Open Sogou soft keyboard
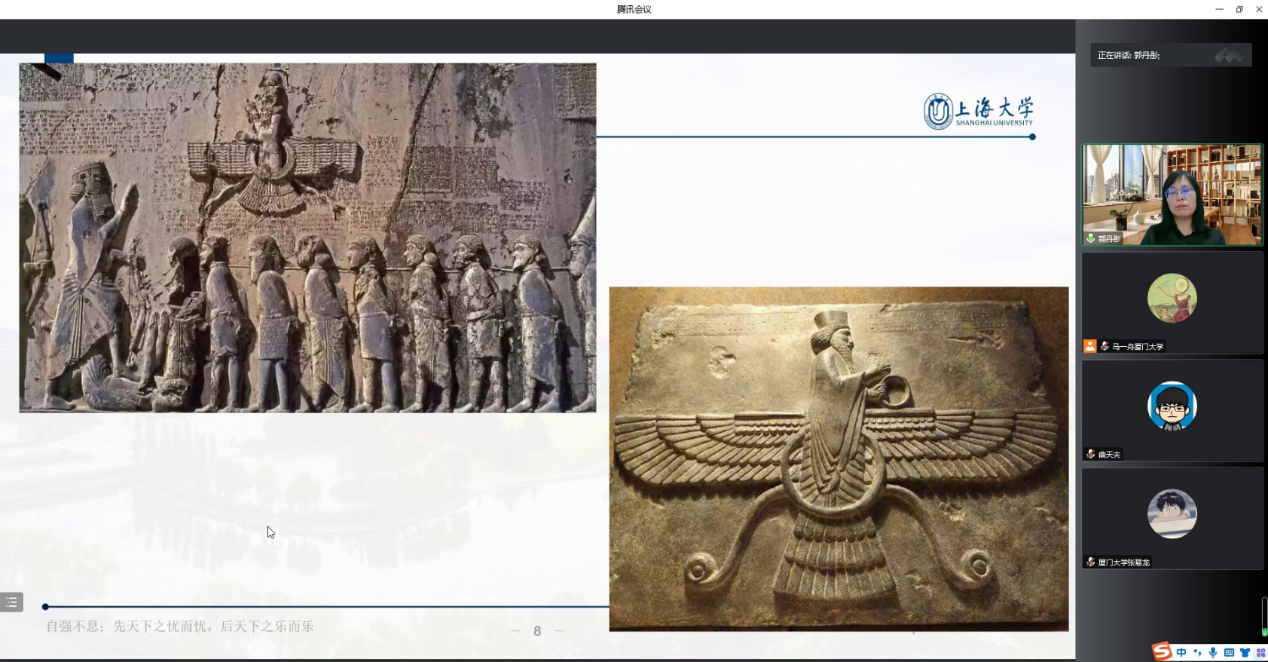The height and width of the screenshot is (662, 1268). pyautogui.click(x=1229, y=653)
